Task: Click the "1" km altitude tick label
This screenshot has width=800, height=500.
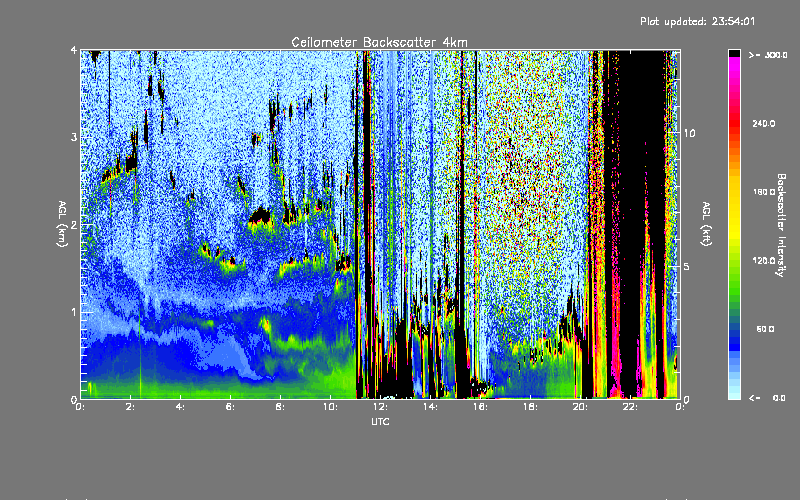Action: (x=74, y=312)
